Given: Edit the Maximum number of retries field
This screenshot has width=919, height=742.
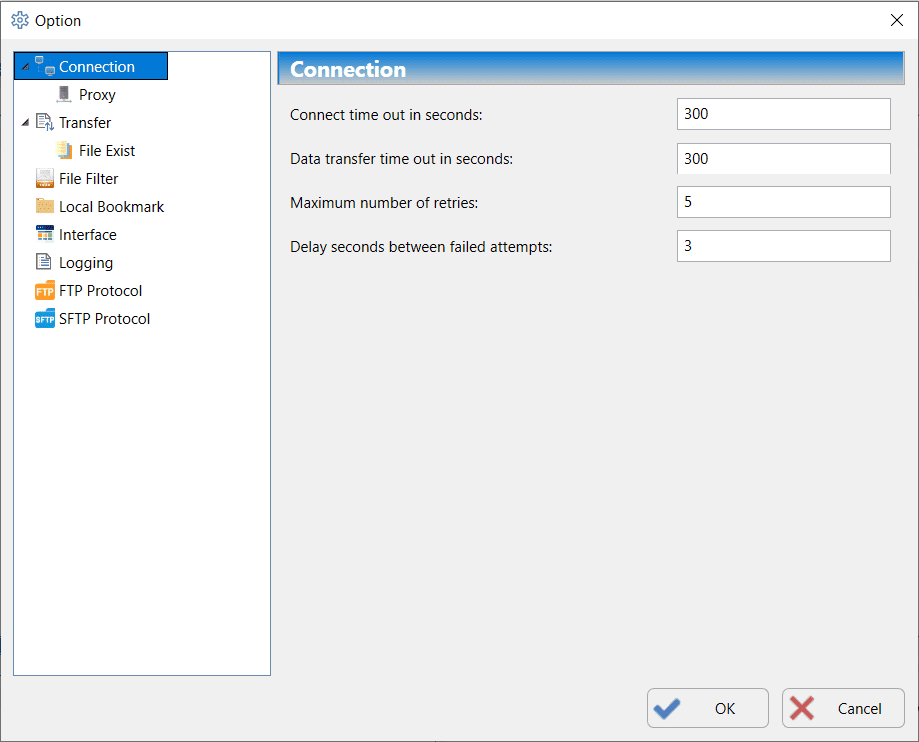Looking at the screenshot, I should [783, 202].
